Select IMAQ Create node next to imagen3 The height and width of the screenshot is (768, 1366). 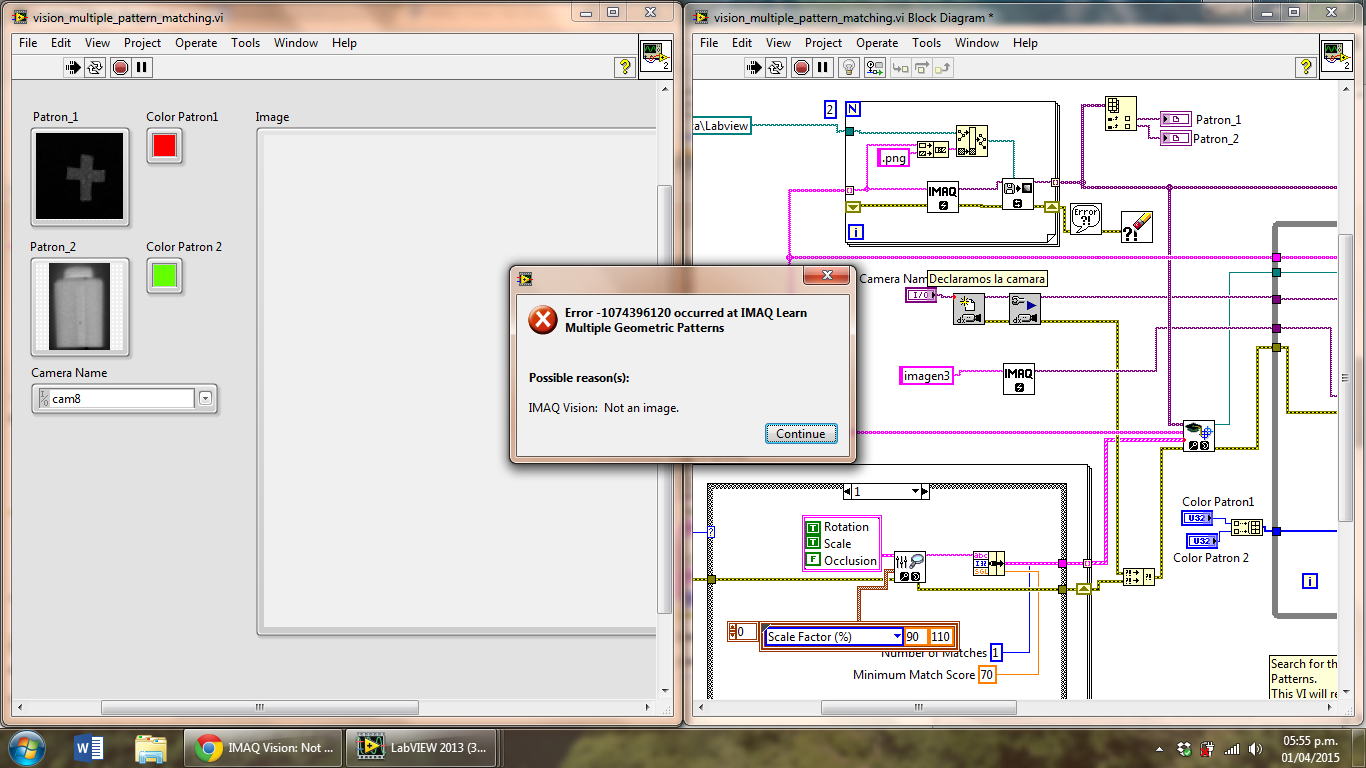point(1019,379)
